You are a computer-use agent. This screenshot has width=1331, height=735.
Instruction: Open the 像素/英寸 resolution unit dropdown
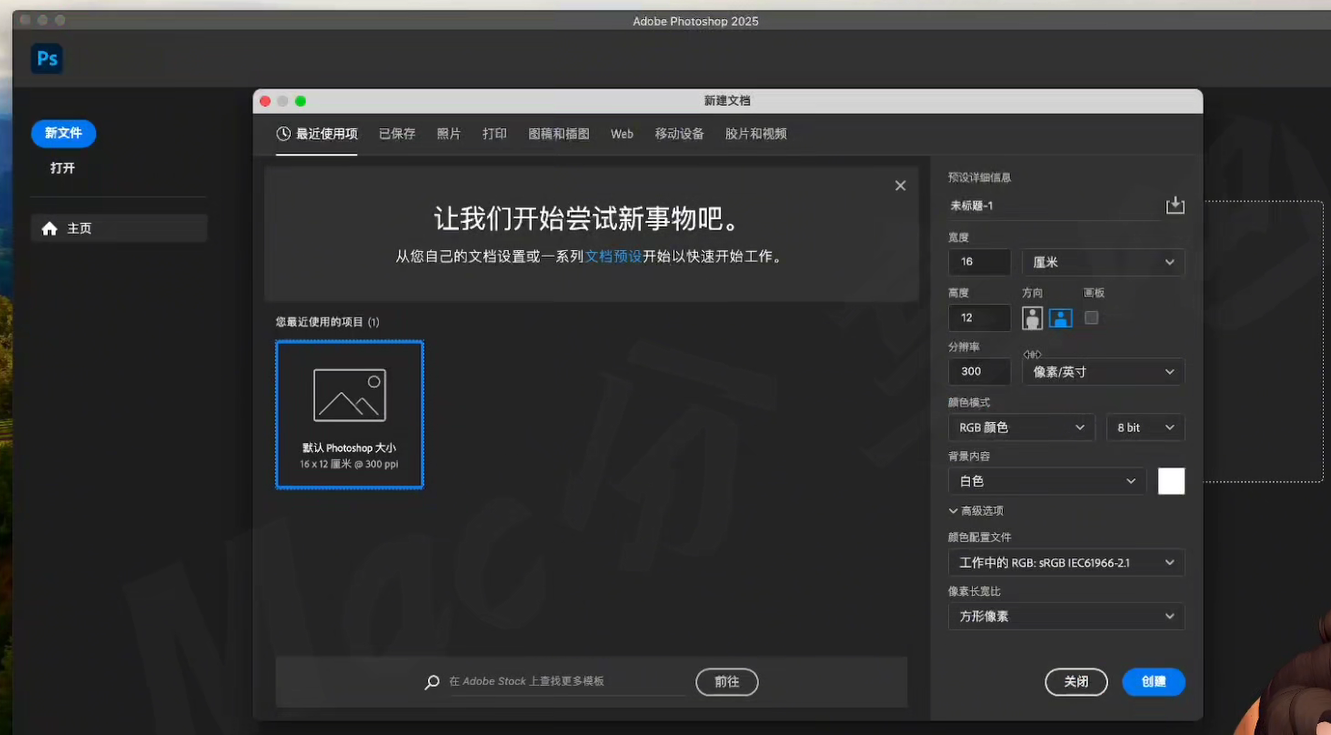(x=1103, y=372)
